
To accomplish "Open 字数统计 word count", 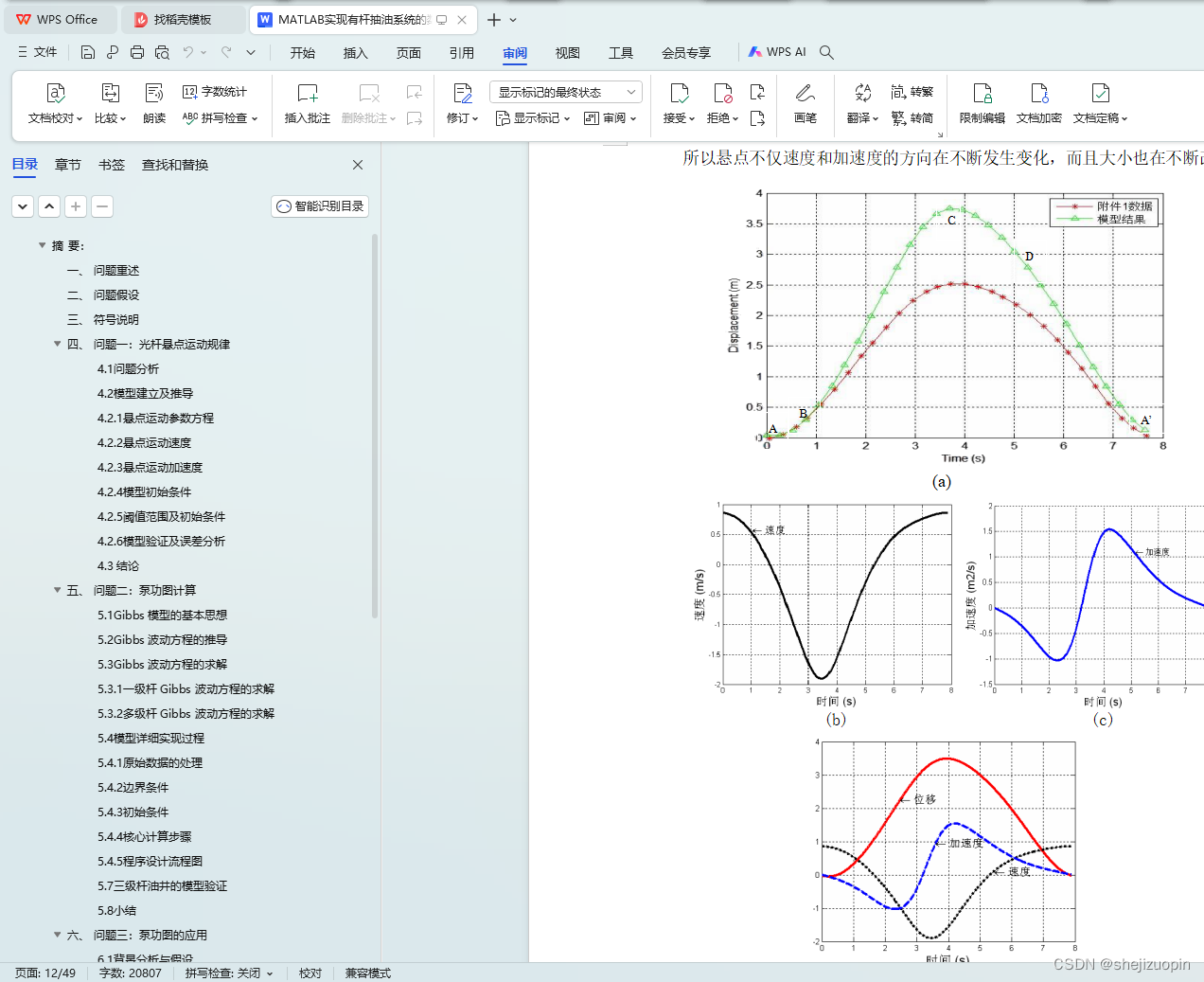I will point(215,92).
